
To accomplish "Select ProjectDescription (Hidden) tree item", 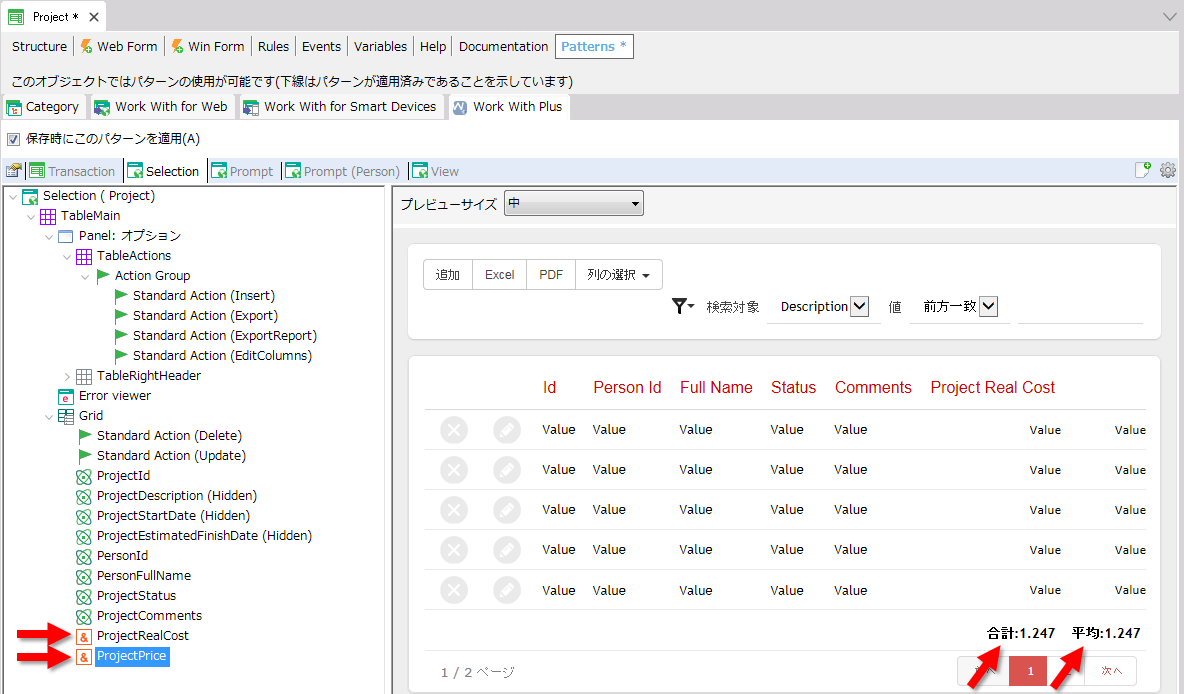I will tap(177, 496).
